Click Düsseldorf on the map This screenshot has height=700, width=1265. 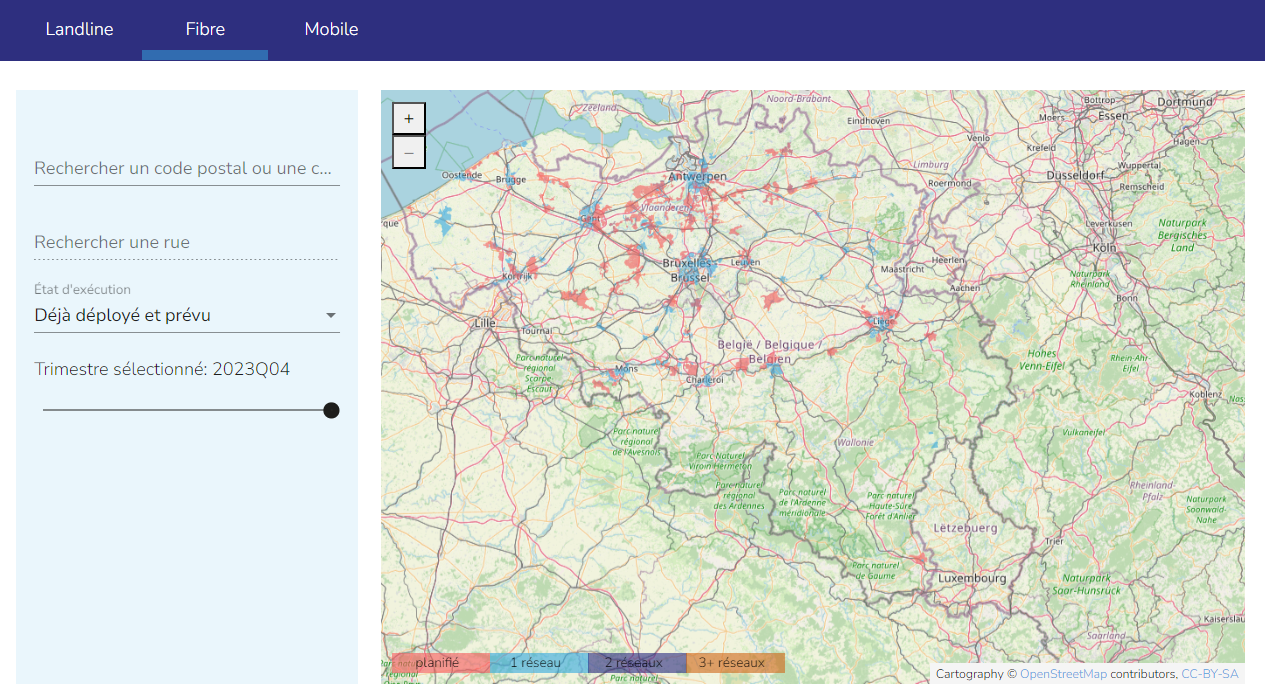1075,174
